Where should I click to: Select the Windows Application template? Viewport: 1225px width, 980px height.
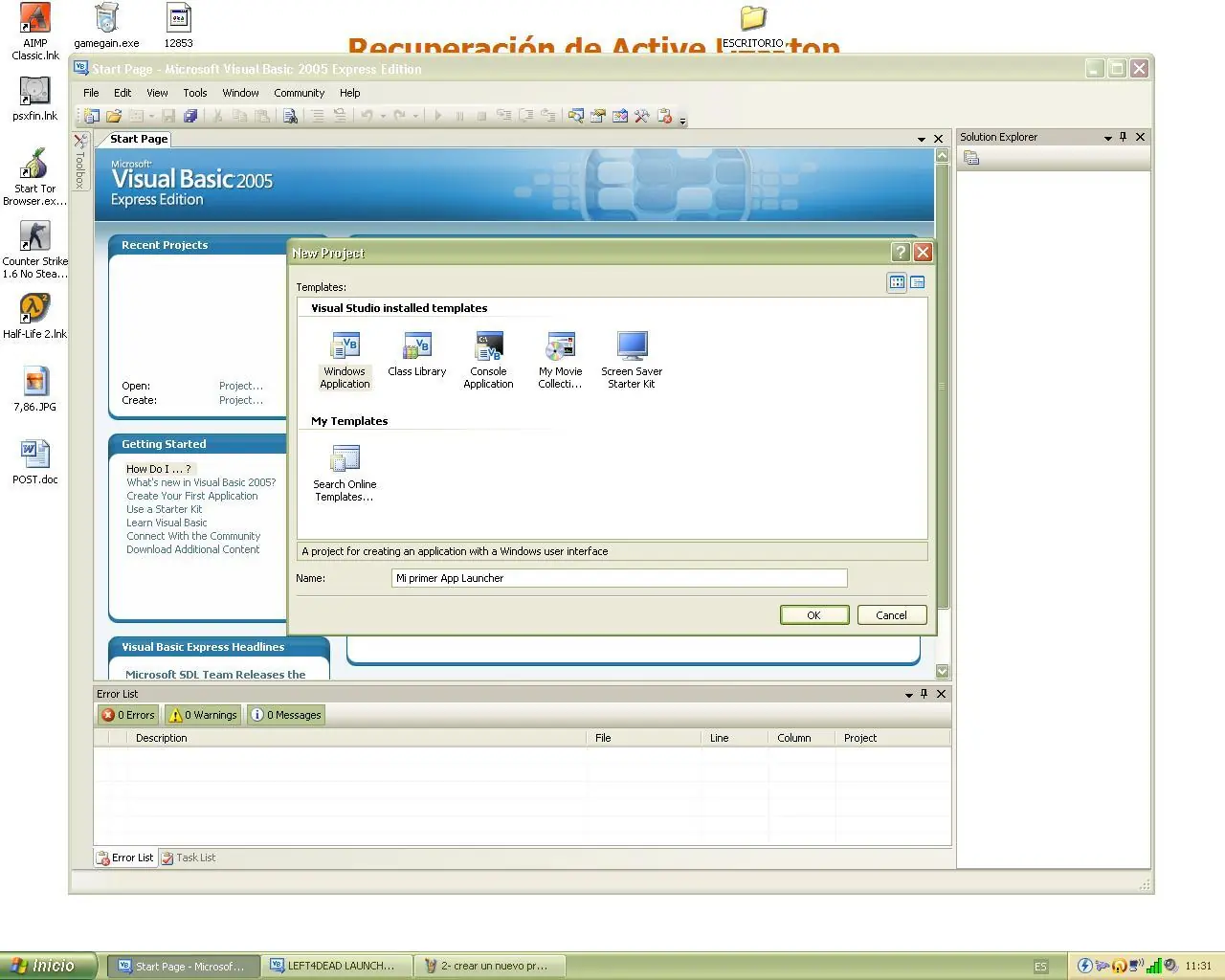pyautogui.click(x=345, y=360)
